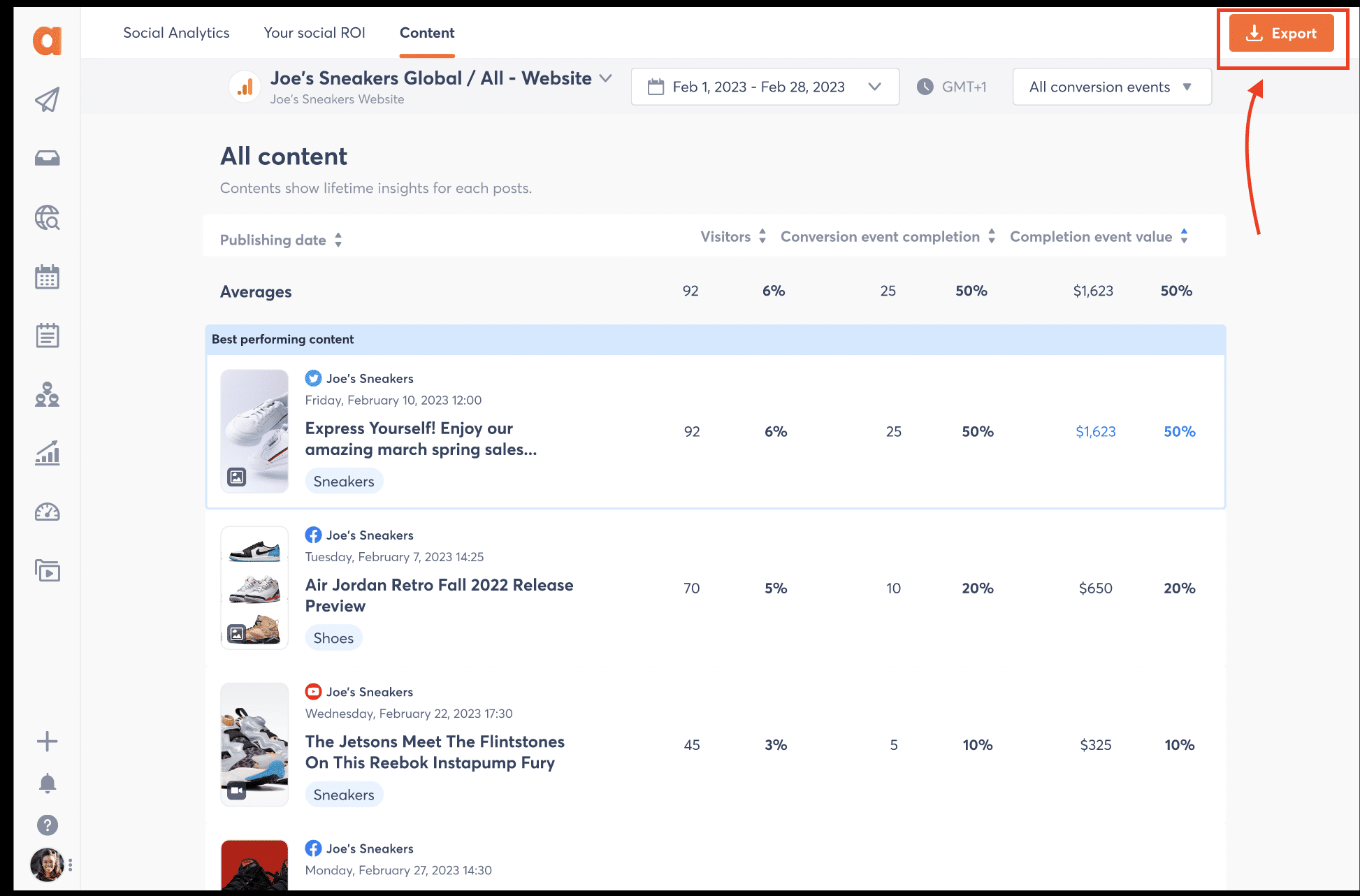Open the notes list icon in sidebar
Image resolution: width=1360 pixels, height=896 pixels.
pyautogui.click(x=48, y=335)
